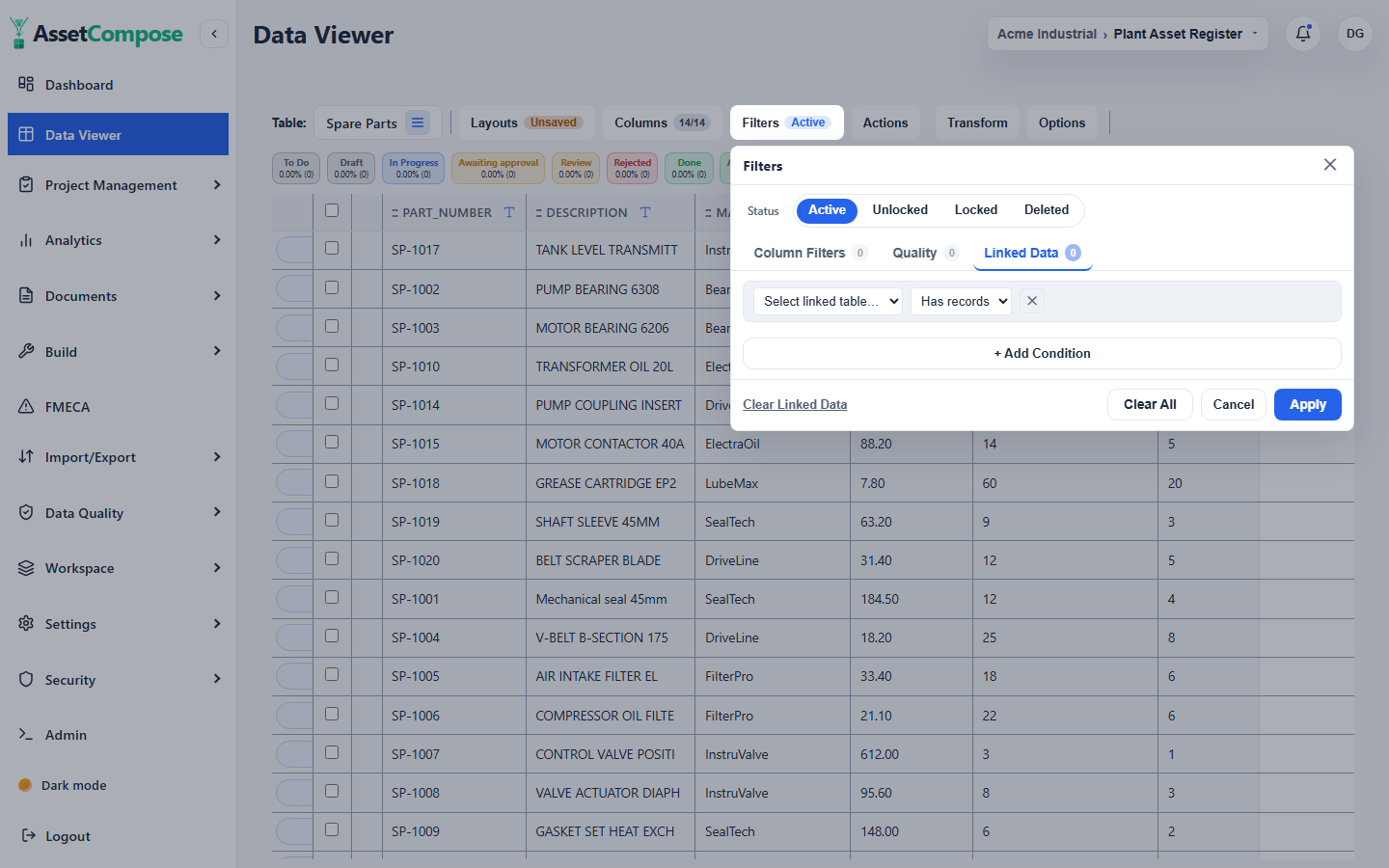Screen dimensions: 1389x868
Task: Click the Options toolbar button
Action: pos(1062,122)
